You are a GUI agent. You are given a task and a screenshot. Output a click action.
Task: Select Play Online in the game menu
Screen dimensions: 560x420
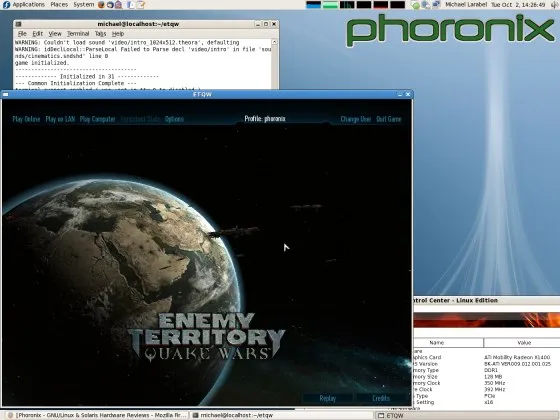[x=26, y=119]
